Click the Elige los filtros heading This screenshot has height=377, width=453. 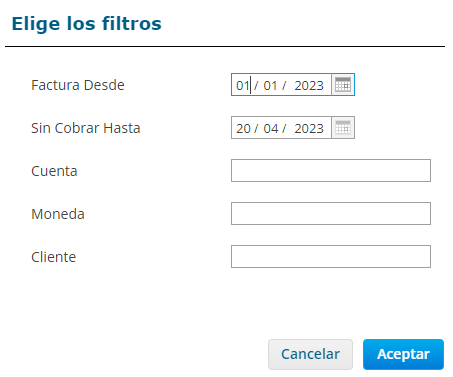coord(87,24)
